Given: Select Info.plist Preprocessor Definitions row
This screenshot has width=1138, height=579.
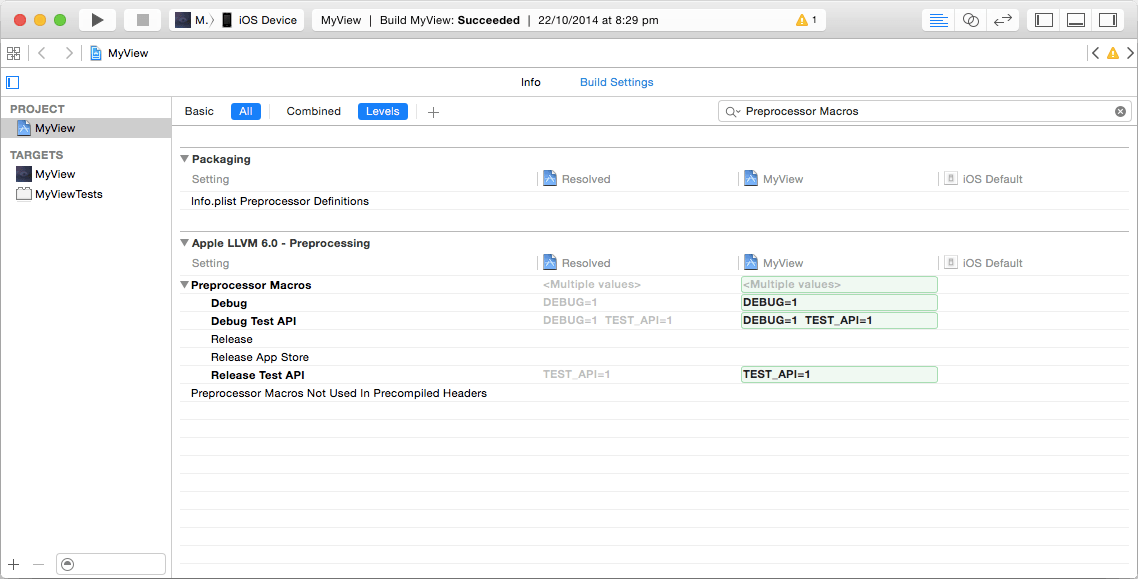Looking at the screenshot, I should click(x=654, y=201).
